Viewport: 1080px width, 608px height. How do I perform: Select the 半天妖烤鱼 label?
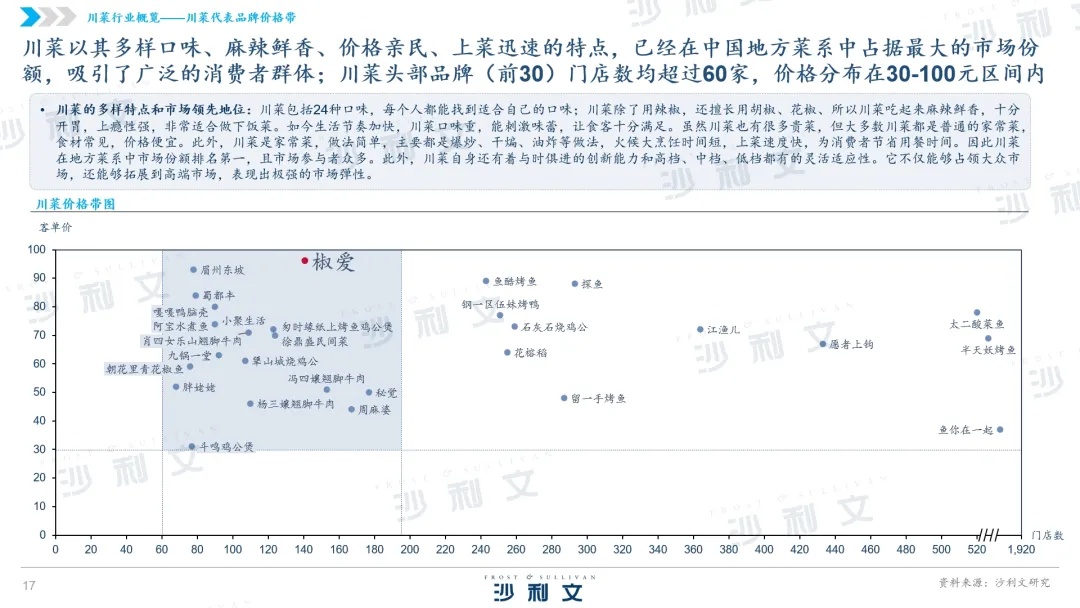(x=988, y=350)
